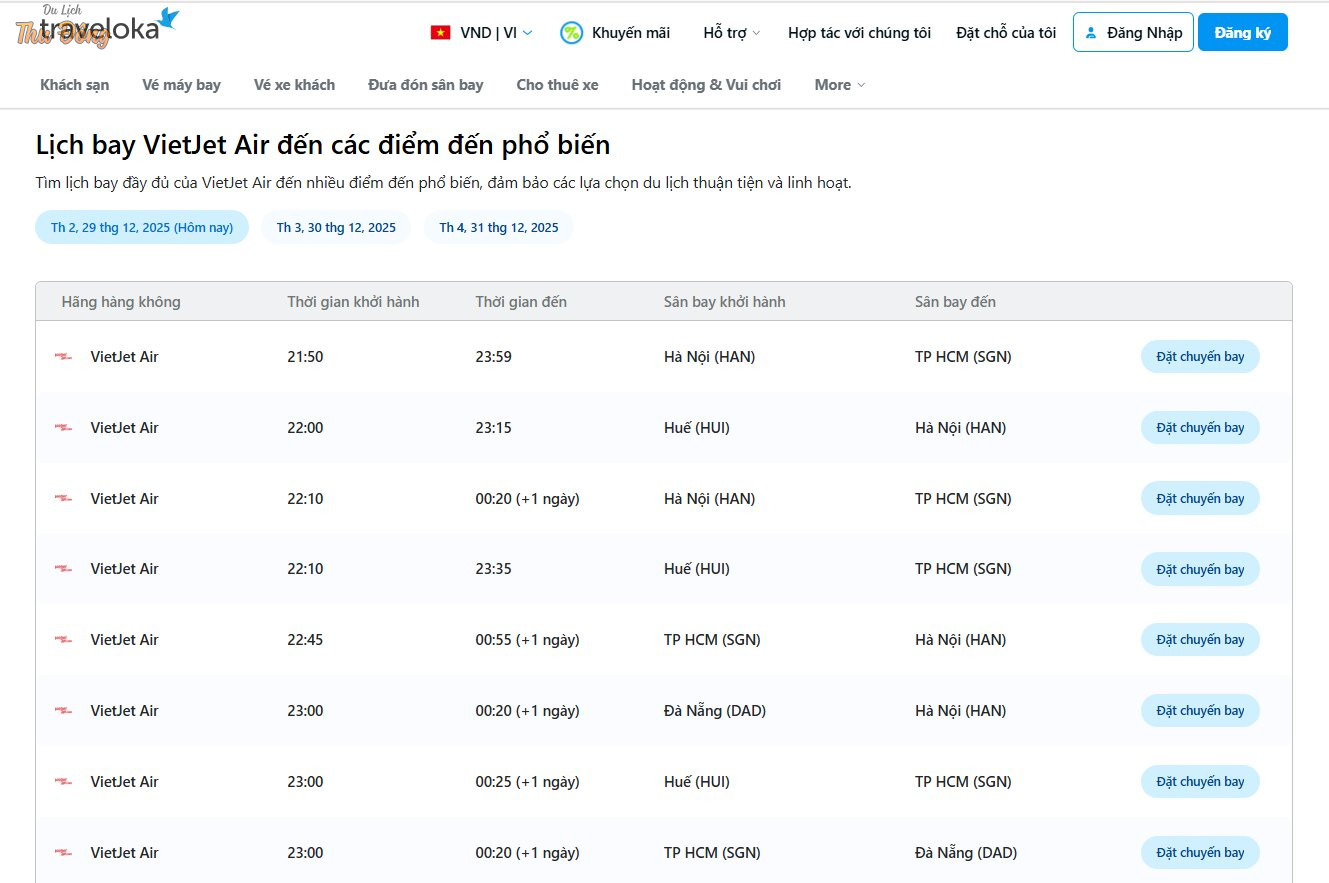The width and height of the screenshot is (1329, 883).
Task: Book the 22:10 Hà Nội to TP HCM flight
Action: (x=1200, y=499)
